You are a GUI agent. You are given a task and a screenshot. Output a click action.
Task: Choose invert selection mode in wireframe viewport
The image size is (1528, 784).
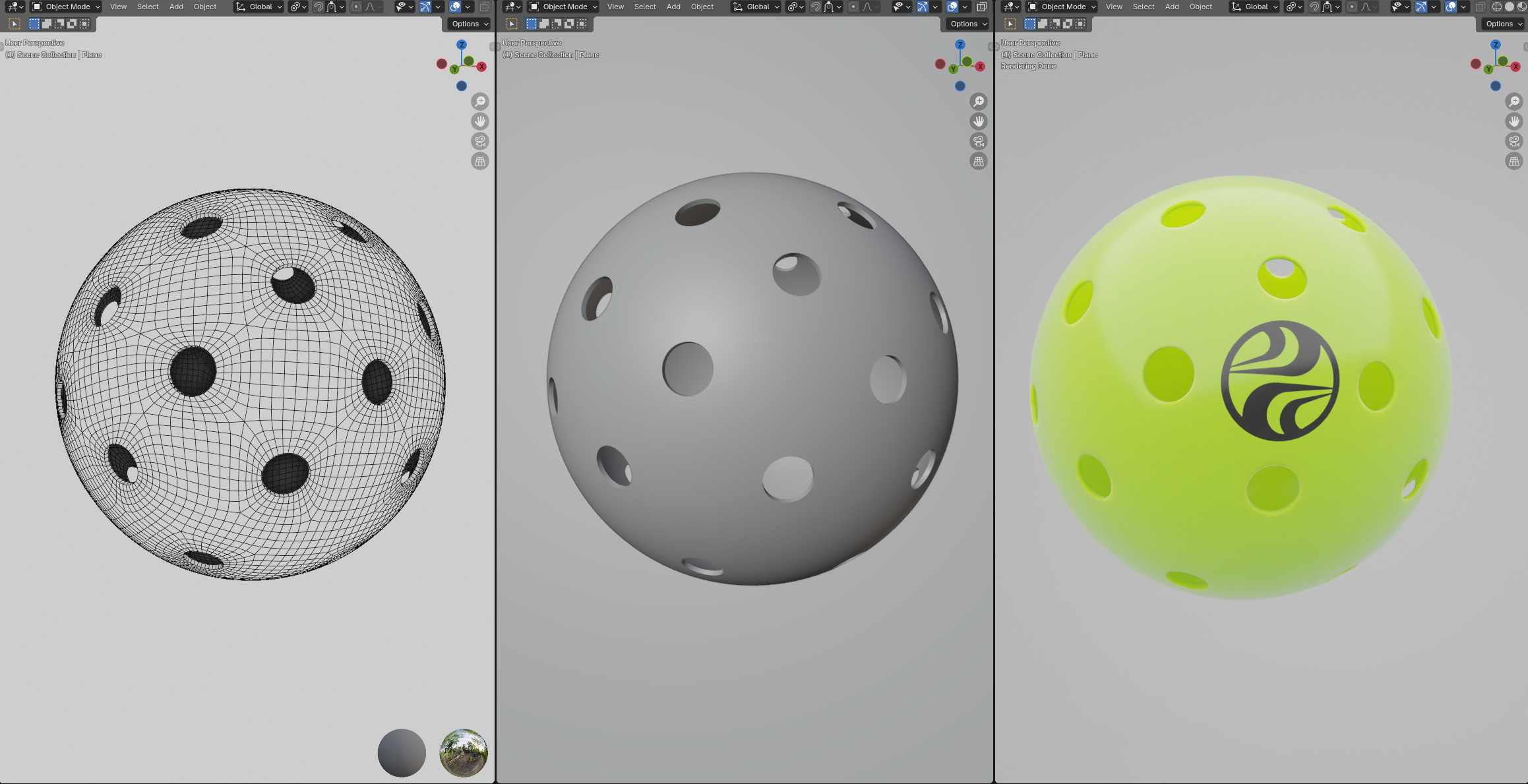pos(72,24)
